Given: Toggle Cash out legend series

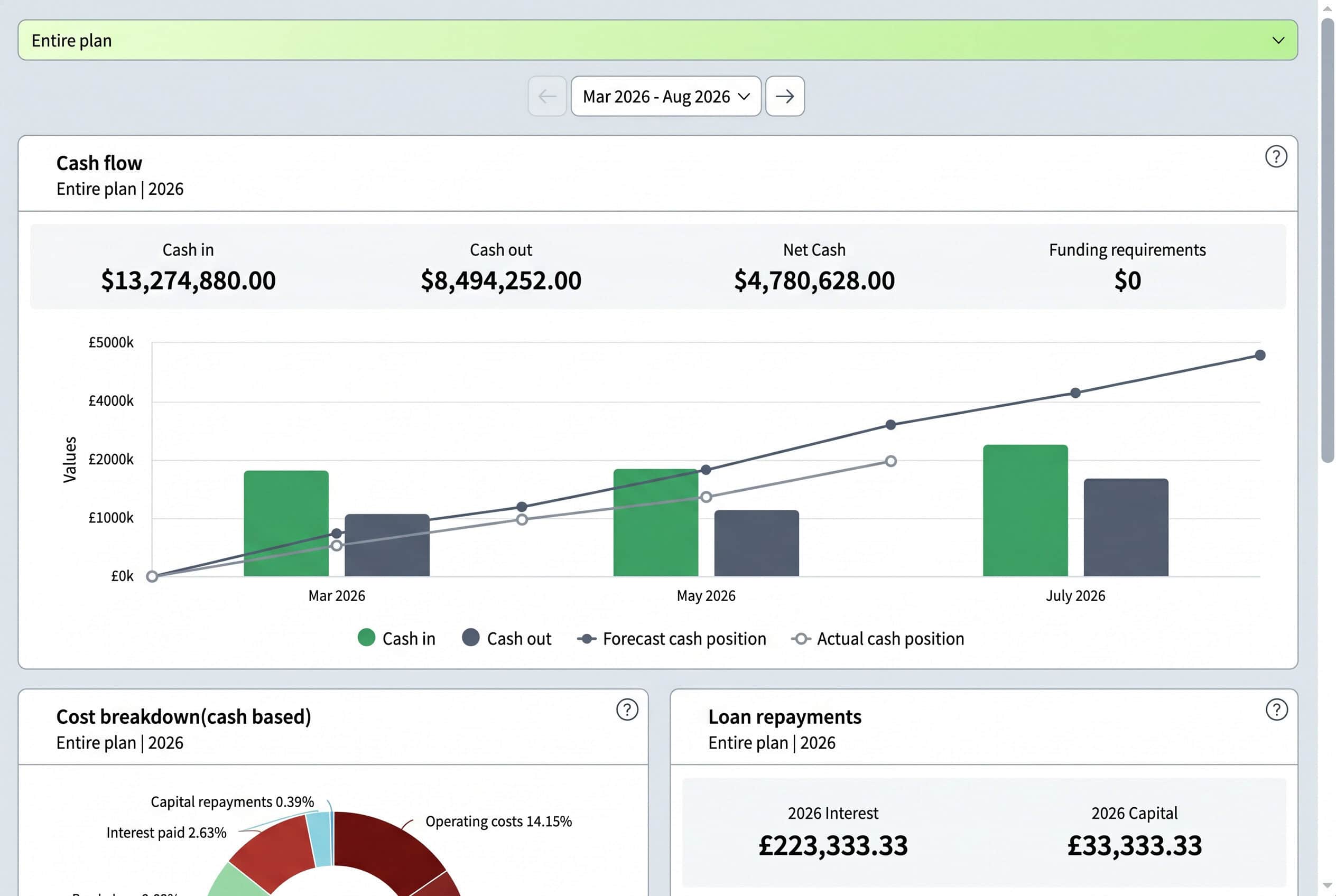Looking at the screenshot, I should 506,638.
